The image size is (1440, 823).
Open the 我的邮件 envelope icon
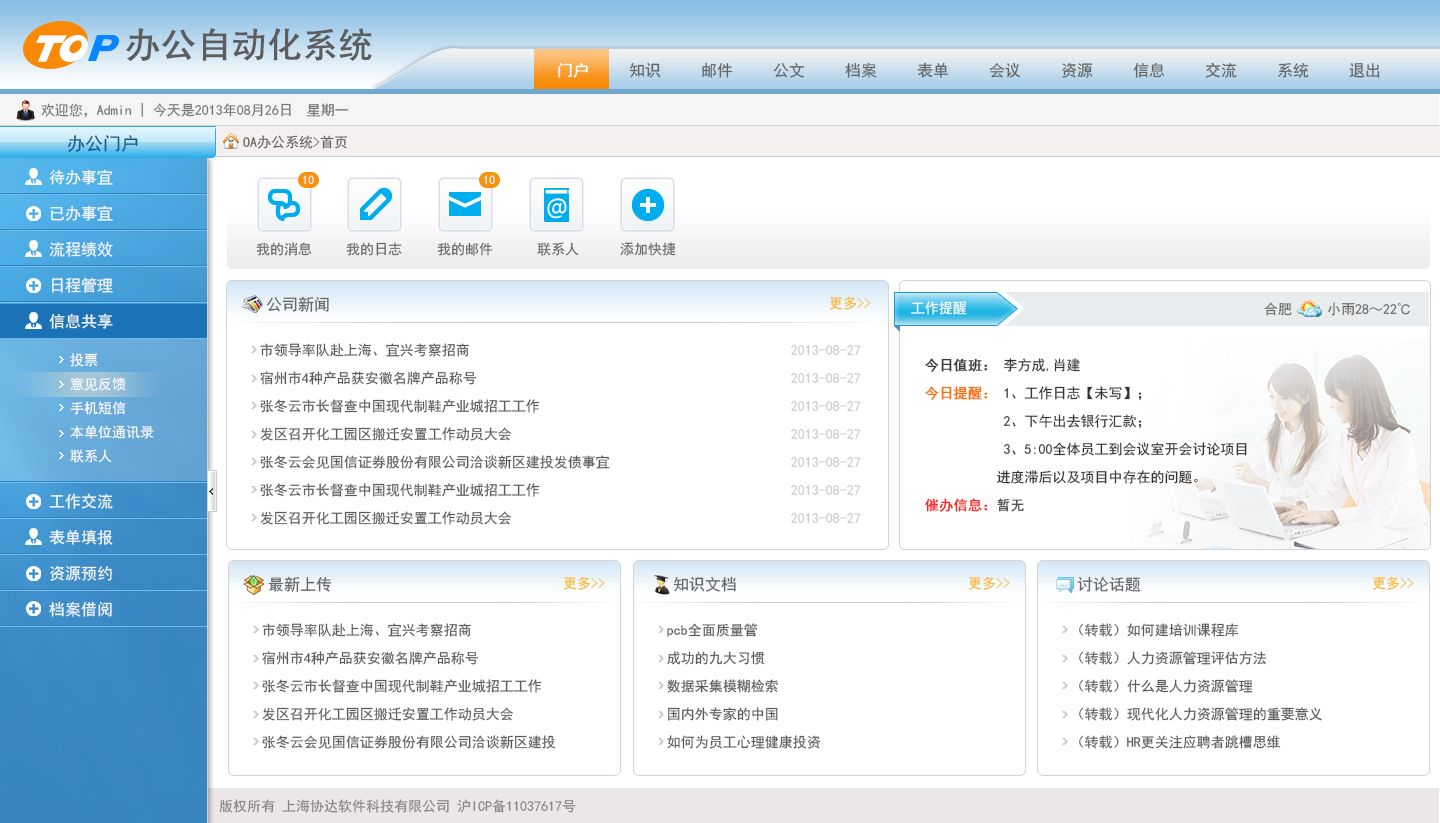[465, 205]
